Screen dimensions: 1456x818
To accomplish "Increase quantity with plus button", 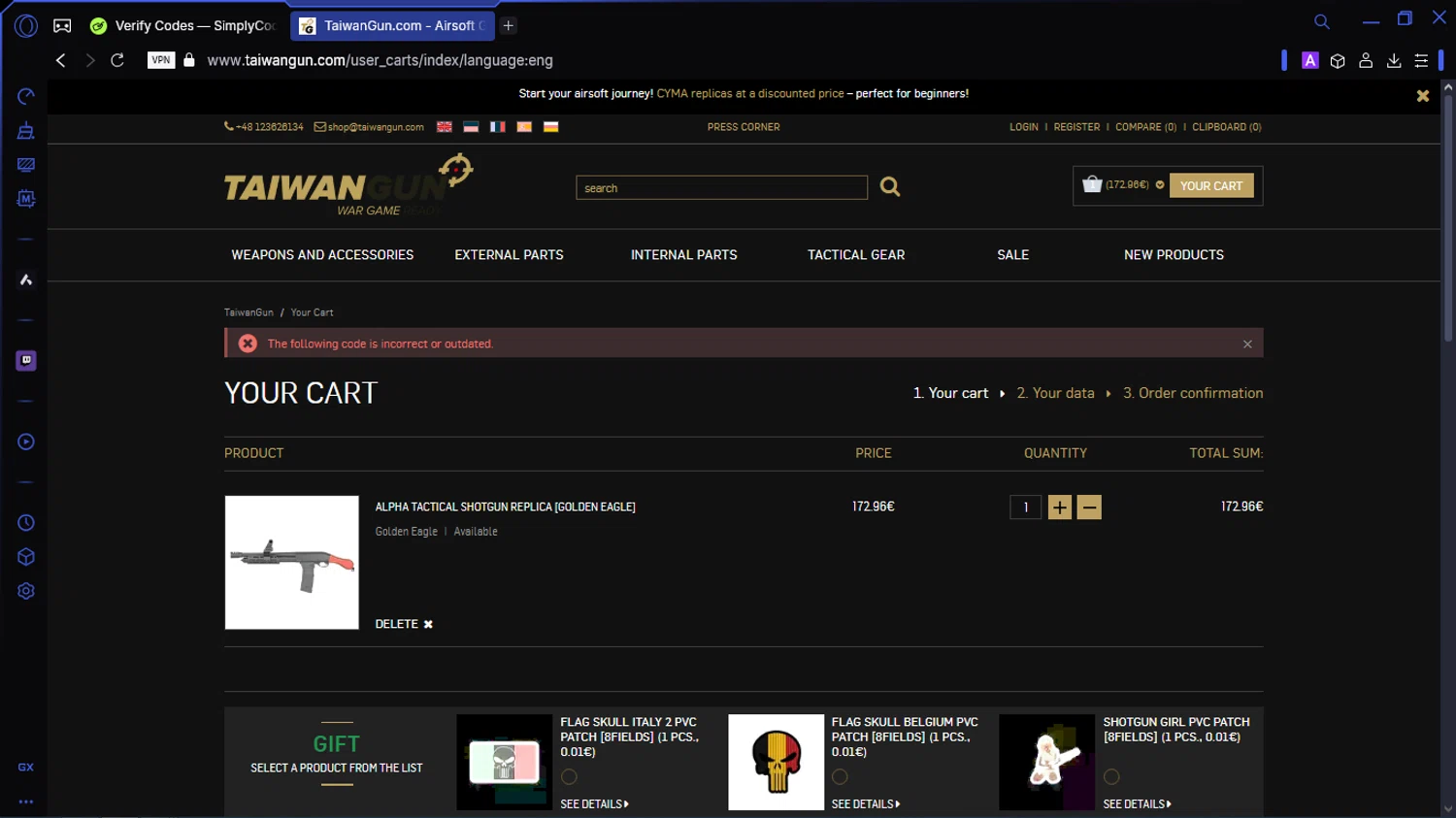I will coord(1060,507).
